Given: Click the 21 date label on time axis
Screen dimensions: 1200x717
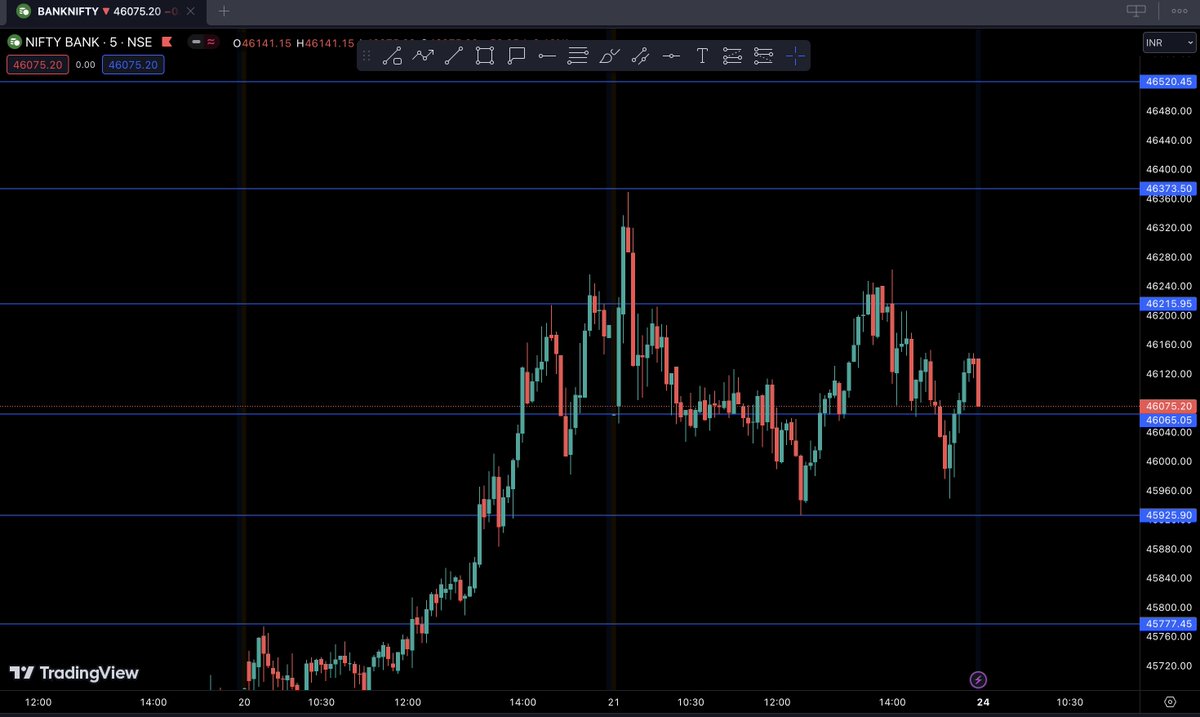Looking at the screenshot, I should pos(613,702).
